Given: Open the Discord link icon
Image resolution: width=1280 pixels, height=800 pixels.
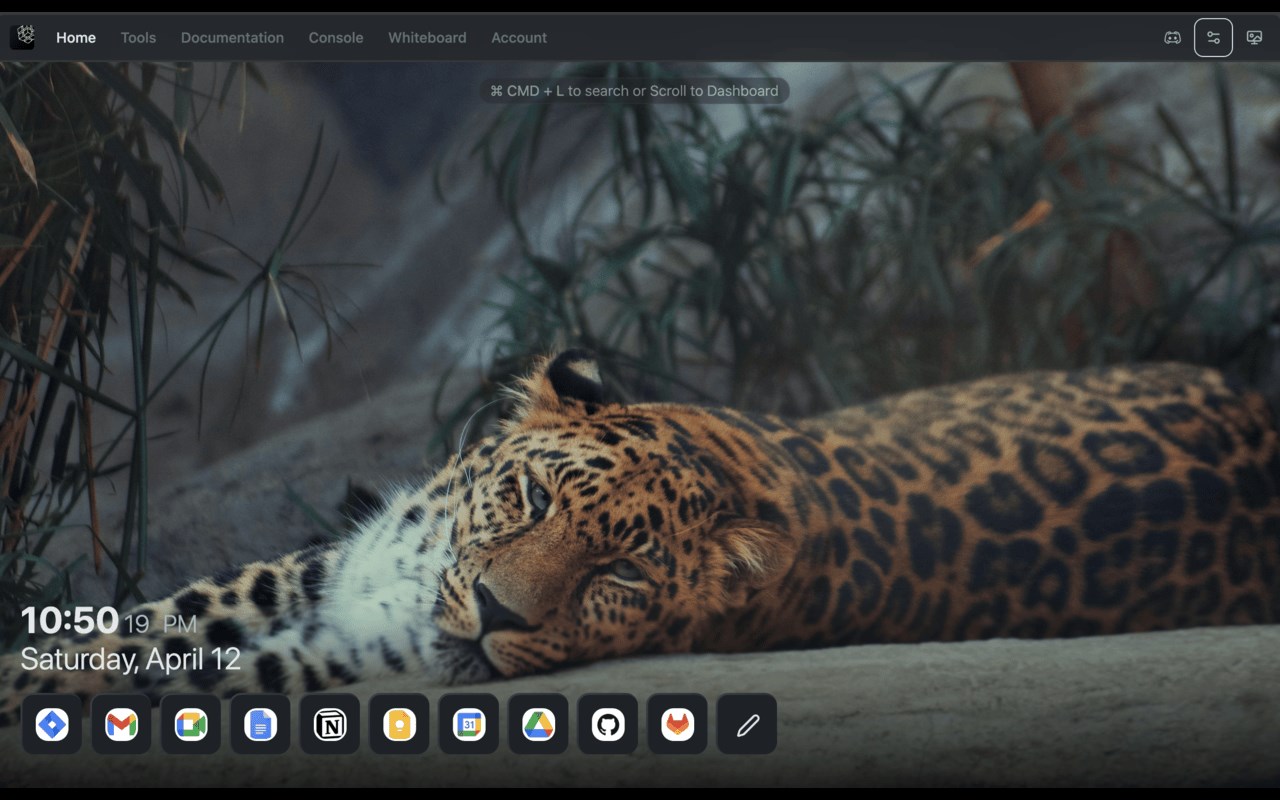Looking at the screenshot, I should [x=1172, y=38].
